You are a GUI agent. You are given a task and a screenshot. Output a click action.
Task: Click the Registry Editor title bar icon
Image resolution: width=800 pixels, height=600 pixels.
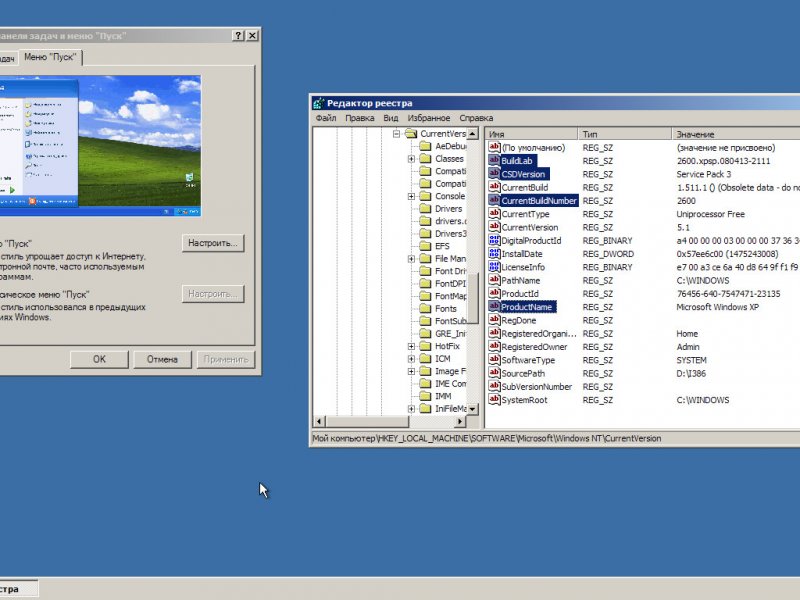(319, 103)
